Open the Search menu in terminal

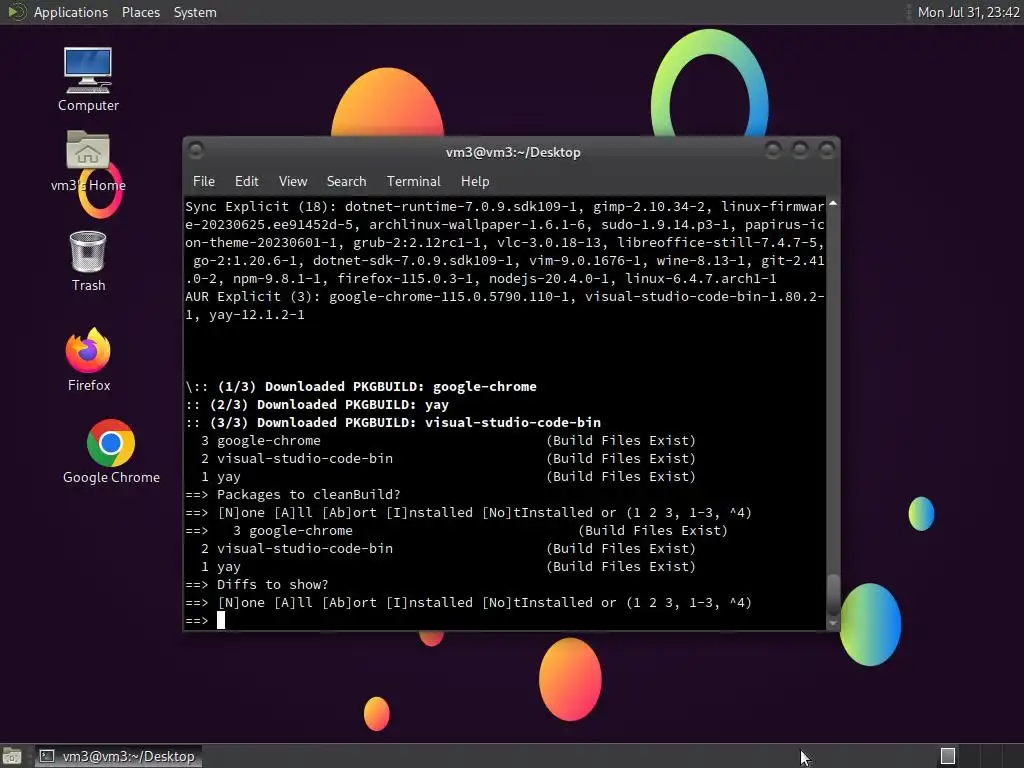(x=346, y=181)
